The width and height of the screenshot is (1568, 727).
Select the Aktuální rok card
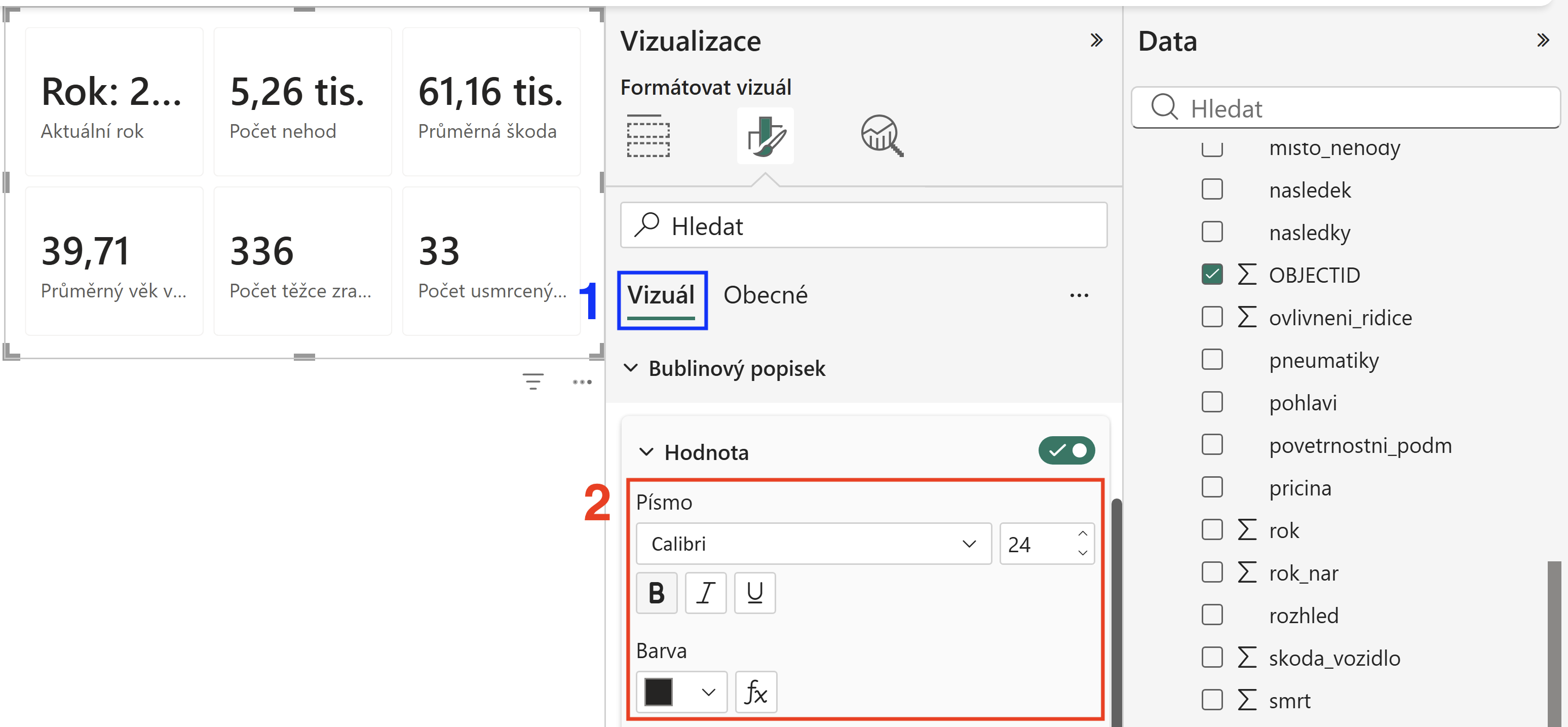click(114, 102)
